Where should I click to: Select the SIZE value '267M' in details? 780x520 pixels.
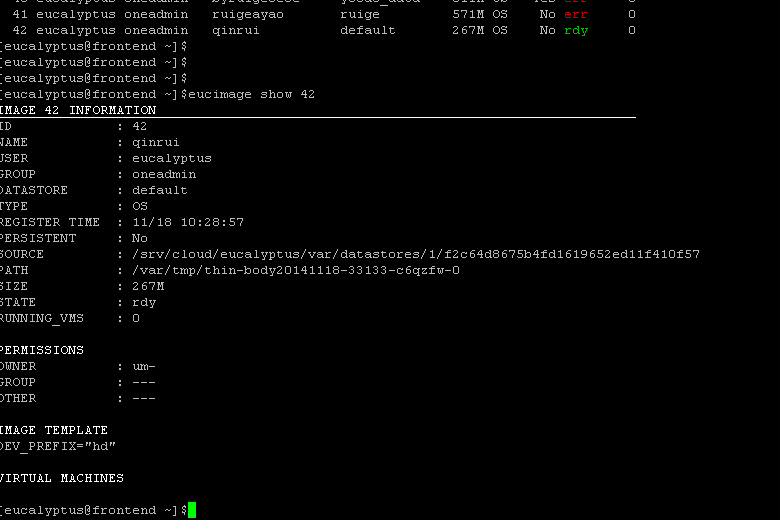pyautogui.click(x=148, y=286)
